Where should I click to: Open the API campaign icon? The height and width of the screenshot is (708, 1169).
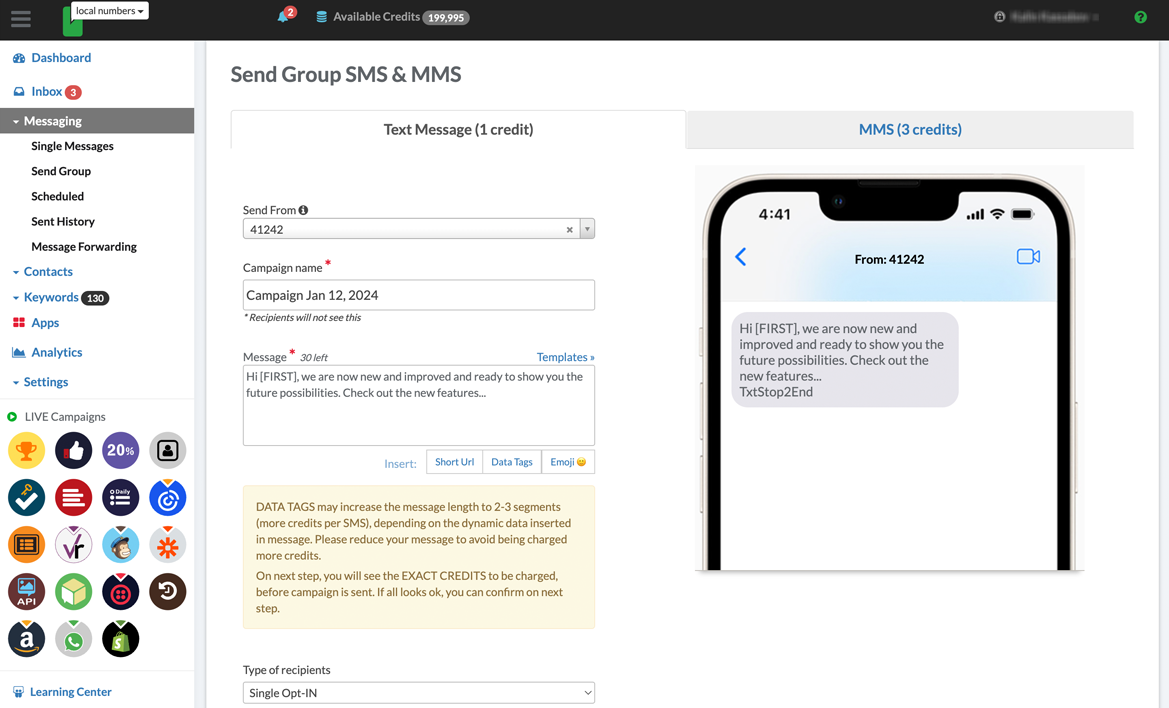(x=26, y=591)
